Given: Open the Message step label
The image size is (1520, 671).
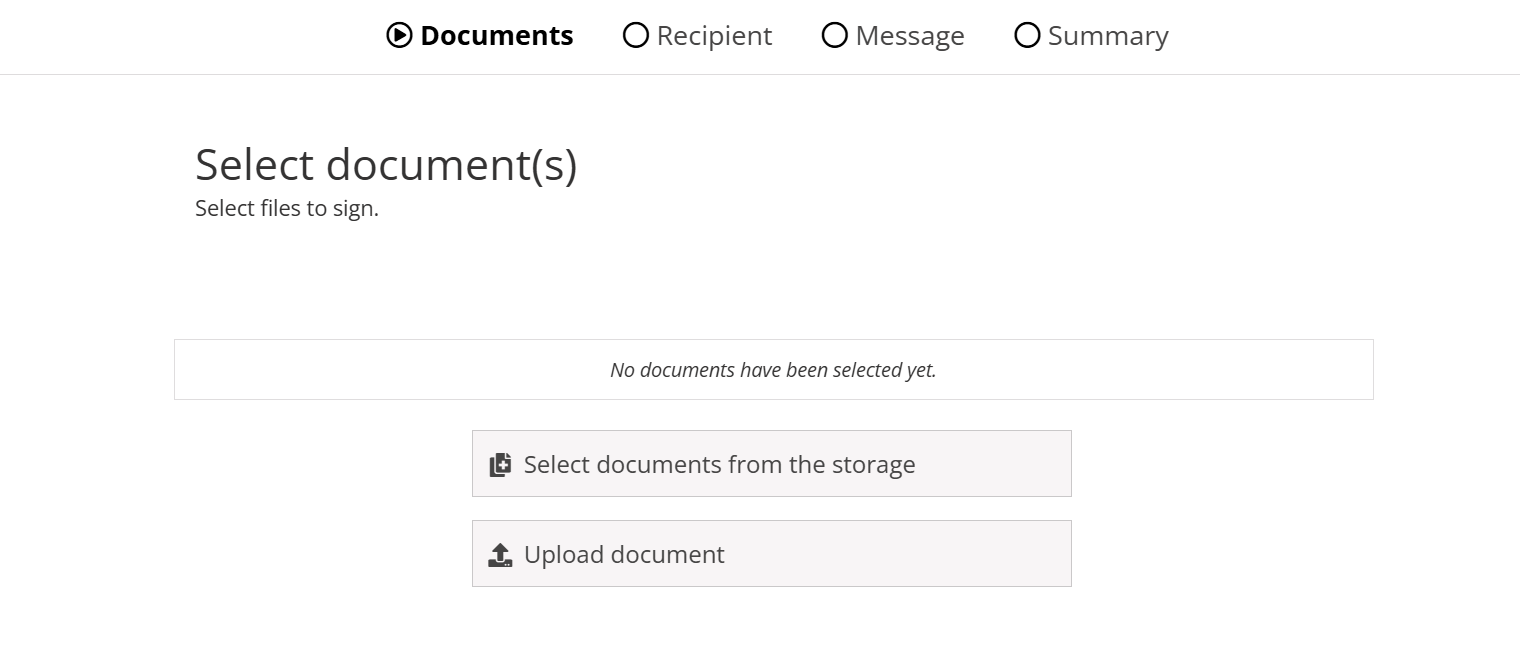Looking at the screenshot, I should coord(910,36).
